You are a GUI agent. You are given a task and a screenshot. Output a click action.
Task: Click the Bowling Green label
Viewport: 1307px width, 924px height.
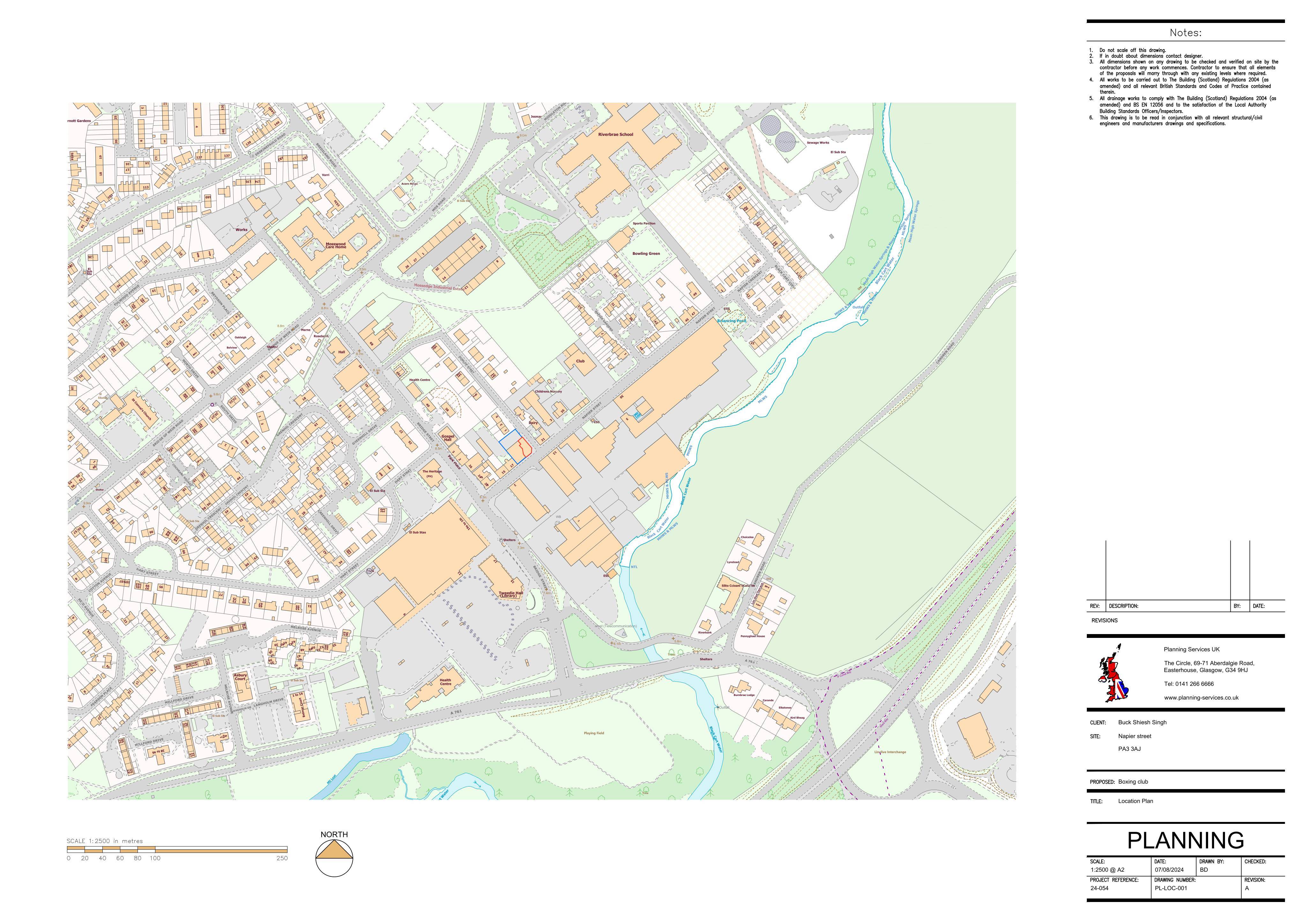[x=646, y=254]
